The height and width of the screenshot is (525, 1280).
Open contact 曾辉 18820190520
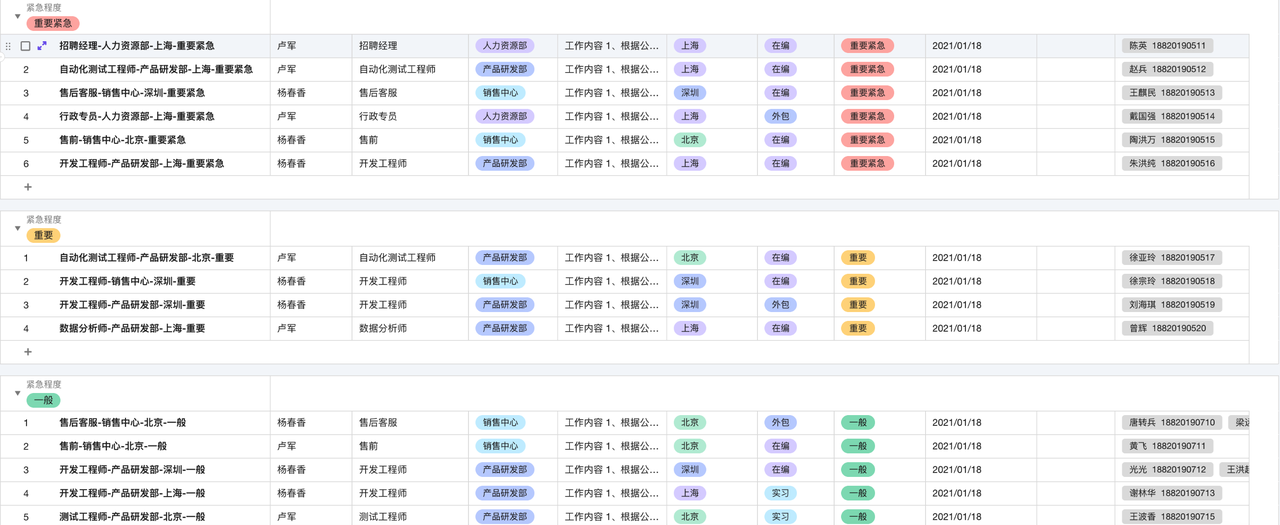pos(1167,328)
